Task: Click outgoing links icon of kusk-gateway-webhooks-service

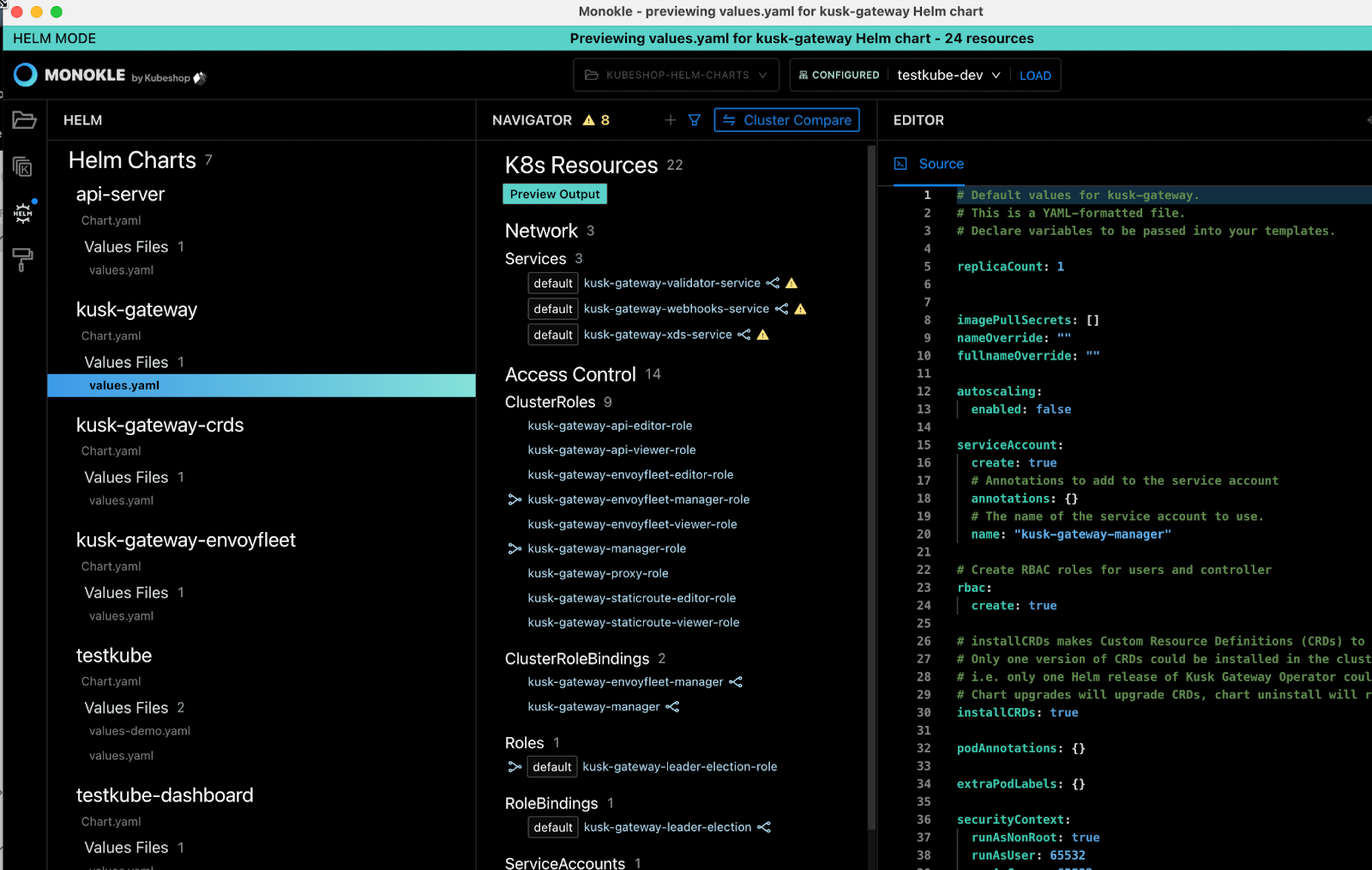Action: (x=781, y=309)
